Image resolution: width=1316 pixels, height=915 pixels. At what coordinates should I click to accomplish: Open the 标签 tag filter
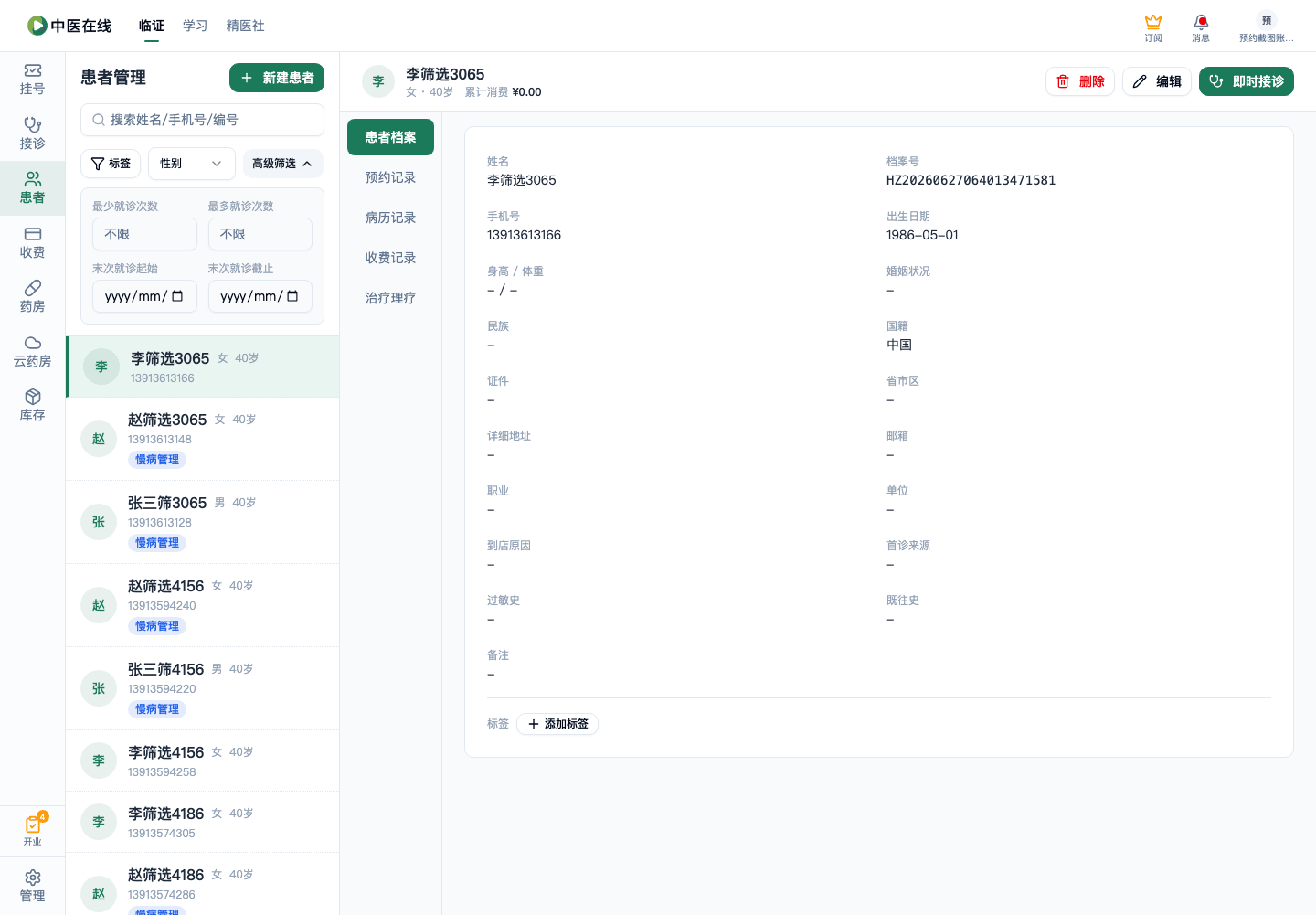(x=111, y=164)
